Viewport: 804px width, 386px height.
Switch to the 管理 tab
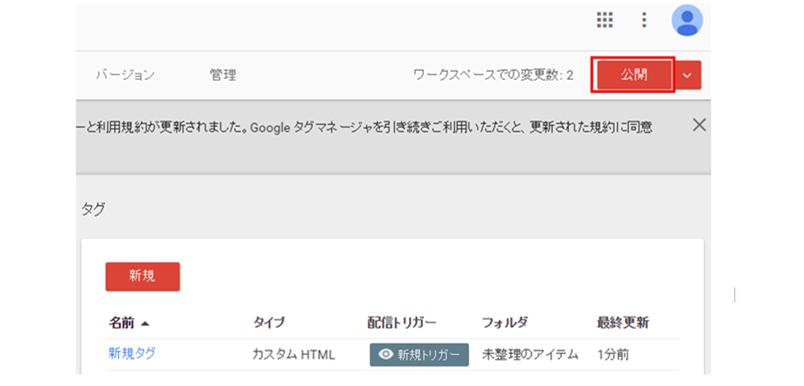223,75
